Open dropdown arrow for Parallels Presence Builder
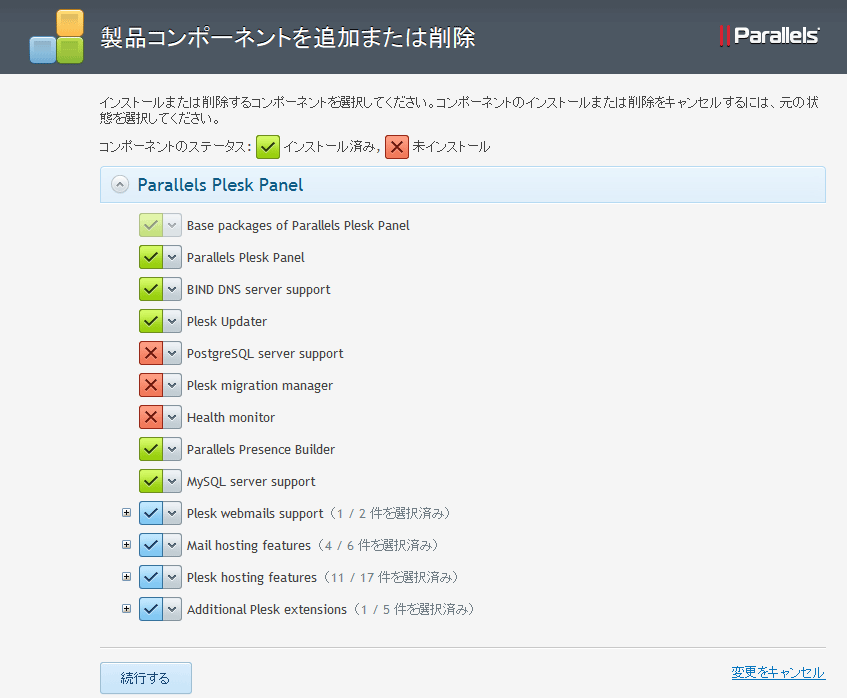 (172, 450)
